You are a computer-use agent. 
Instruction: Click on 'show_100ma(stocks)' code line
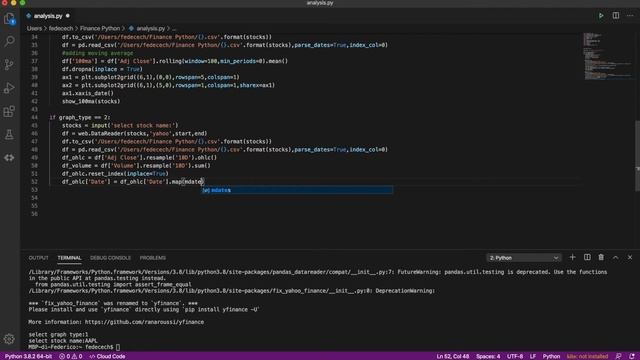click(91, 101)
